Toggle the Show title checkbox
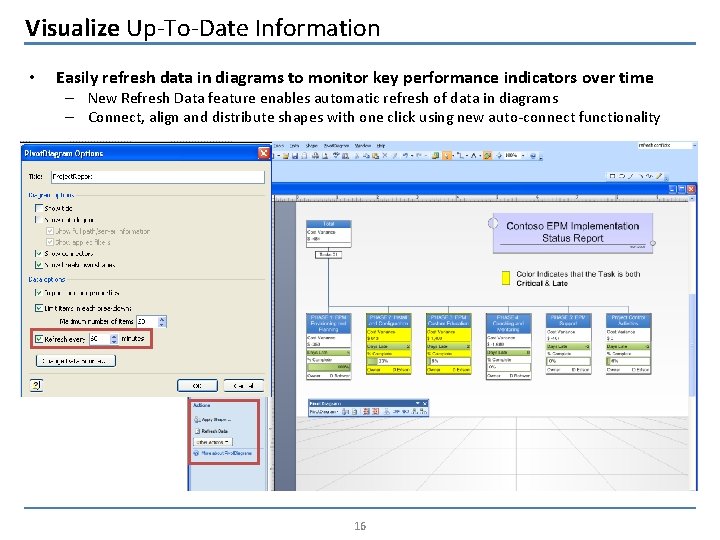 39,208
